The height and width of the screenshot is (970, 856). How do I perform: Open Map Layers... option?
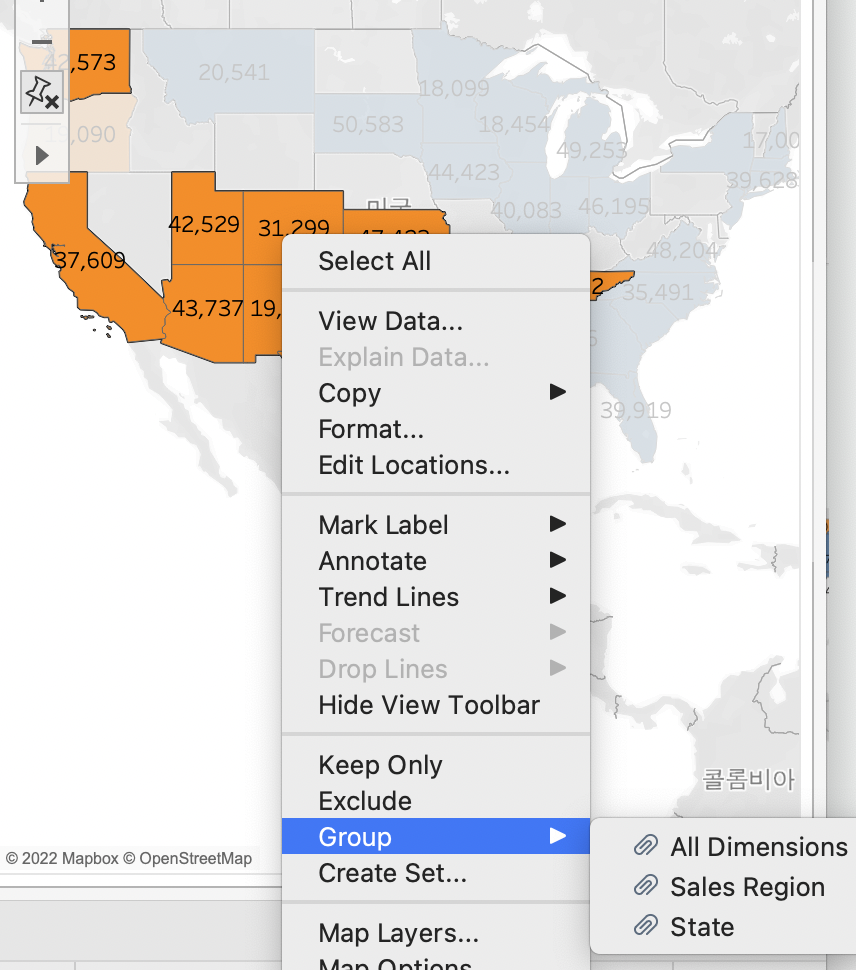tap(399, 933)
